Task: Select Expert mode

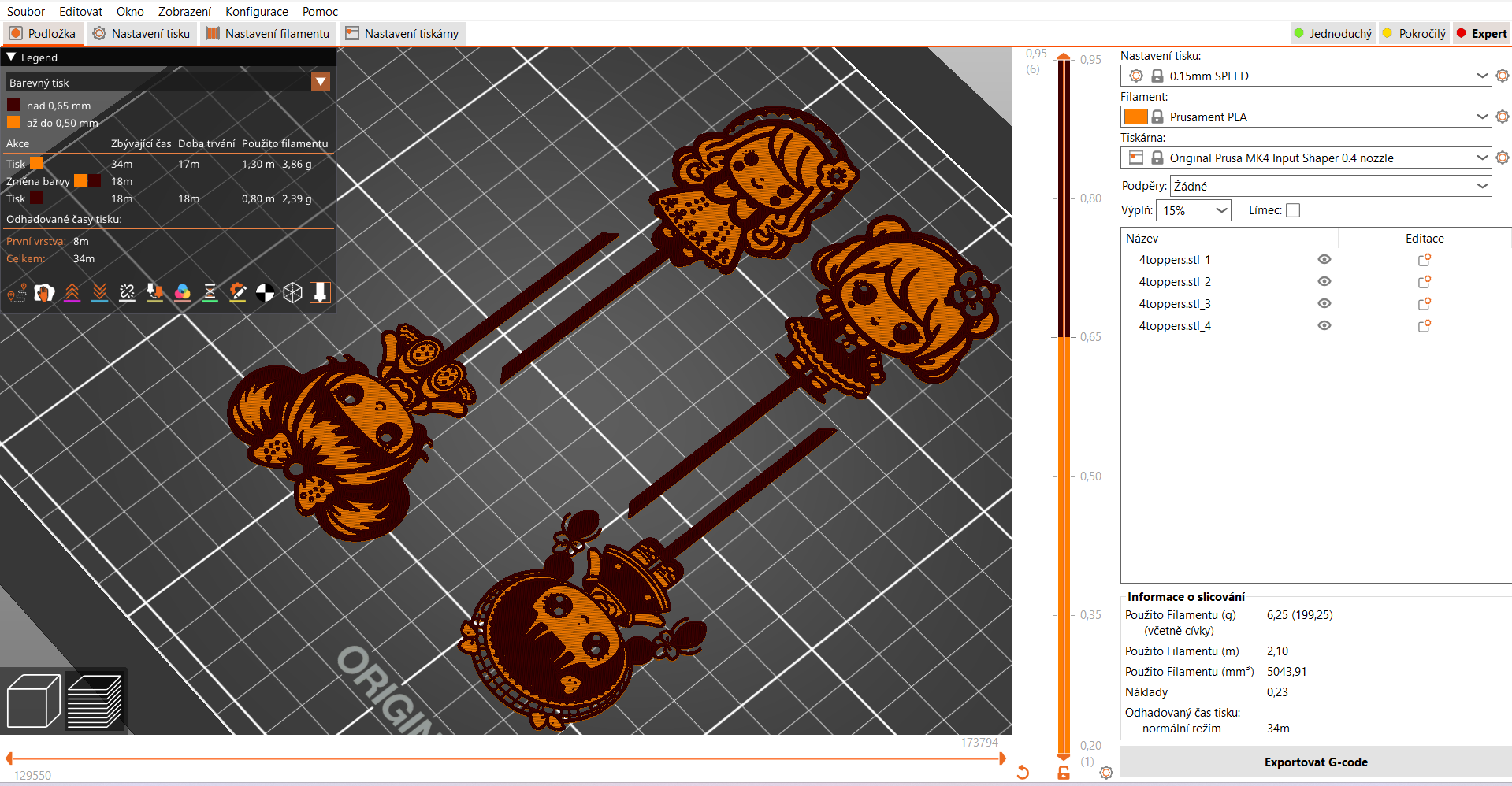Action: click(x=1481, y=33)
